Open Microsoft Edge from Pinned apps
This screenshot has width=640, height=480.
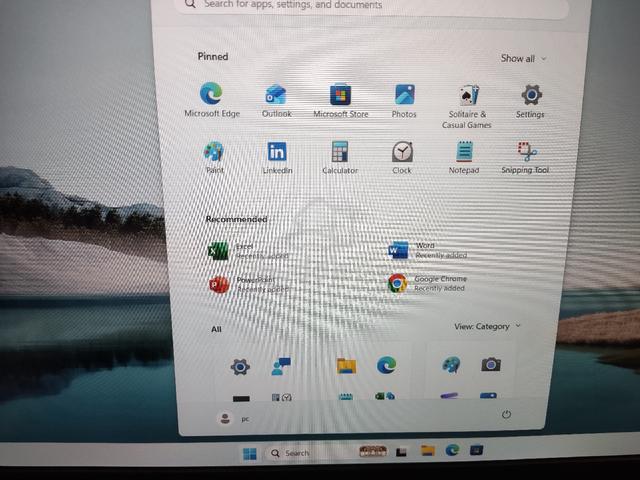pos(211,100)
